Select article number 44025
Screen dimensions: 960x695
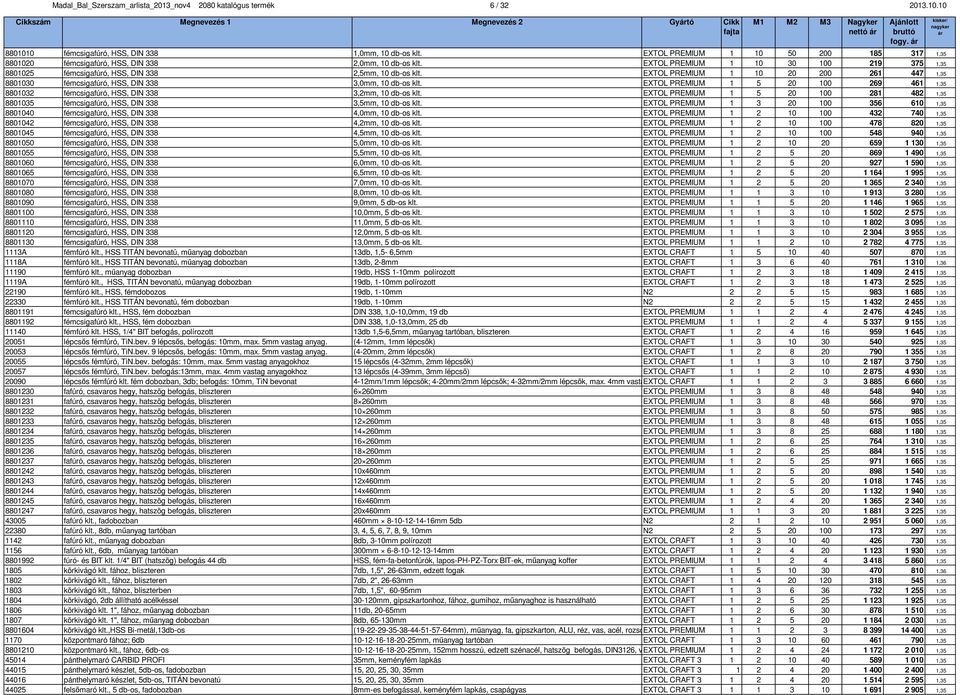[x=15, y=690]
